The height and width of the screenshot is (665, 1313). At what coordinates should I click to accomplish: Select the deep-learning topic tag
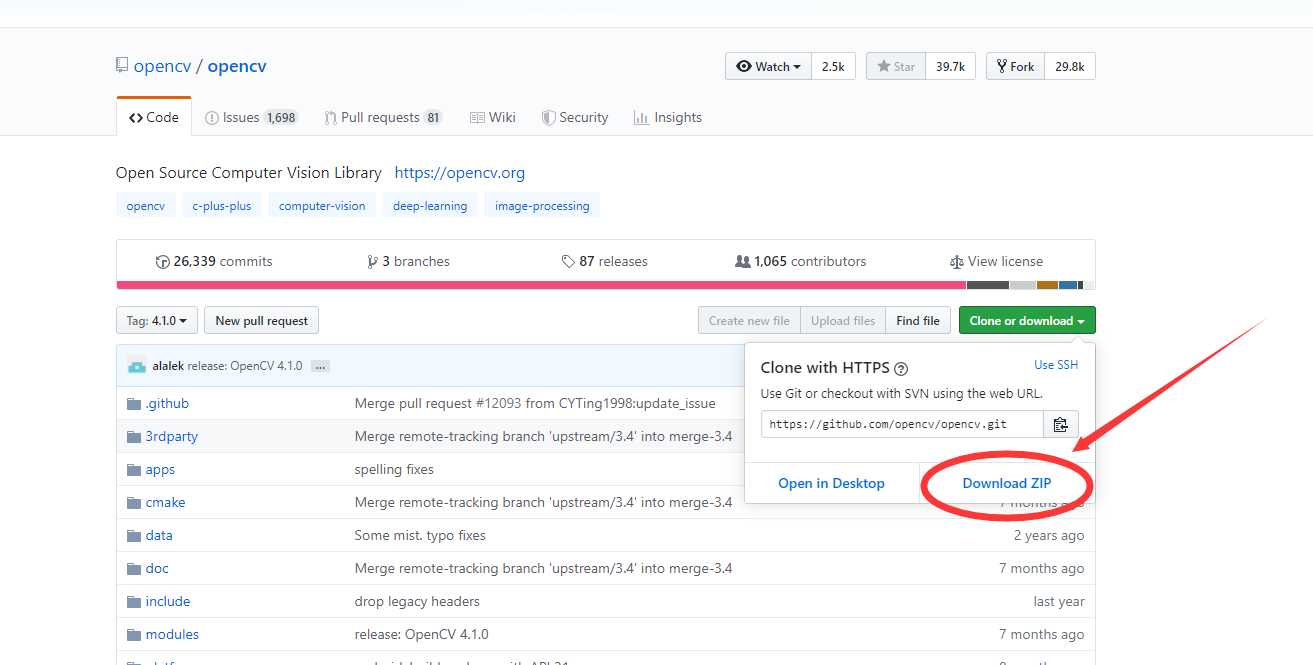(430, 206)
